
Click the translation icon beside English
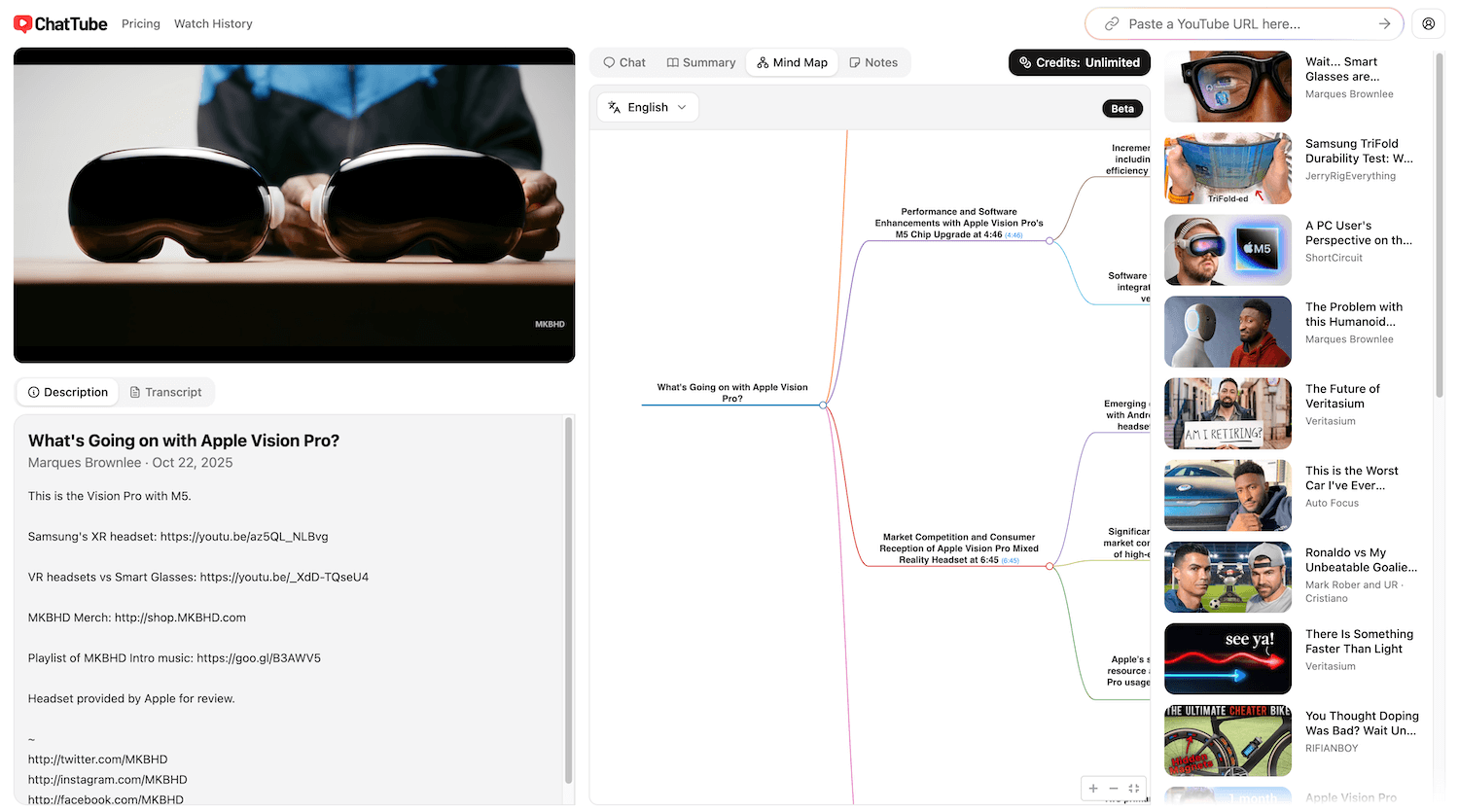614,107
